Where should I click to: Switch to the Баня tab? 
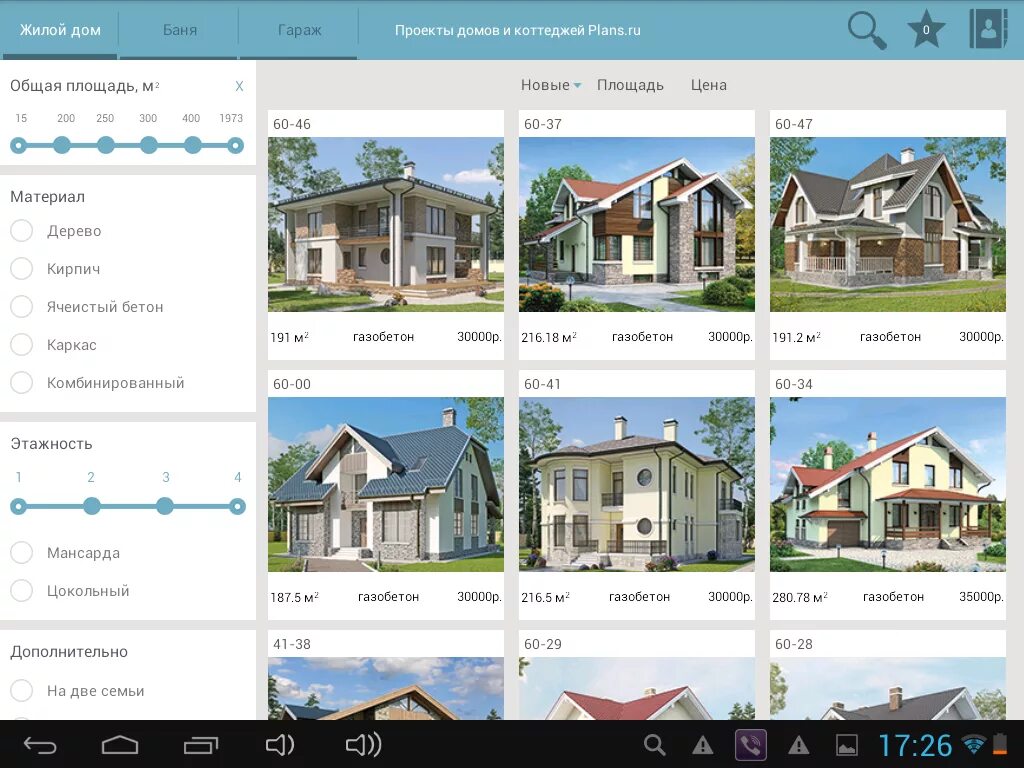(x=180, y=30)
